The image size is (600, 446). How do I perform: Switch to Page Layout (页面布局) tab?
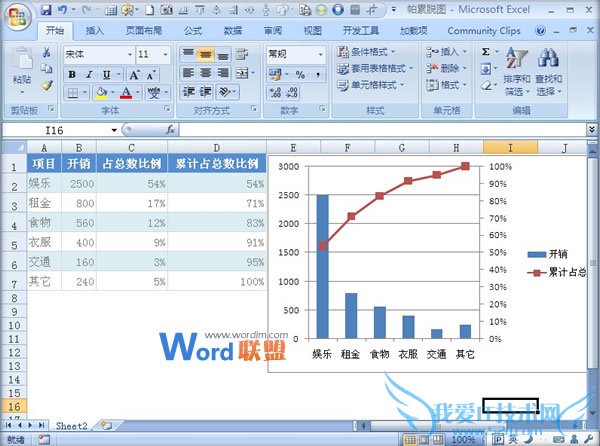(144, 31)
